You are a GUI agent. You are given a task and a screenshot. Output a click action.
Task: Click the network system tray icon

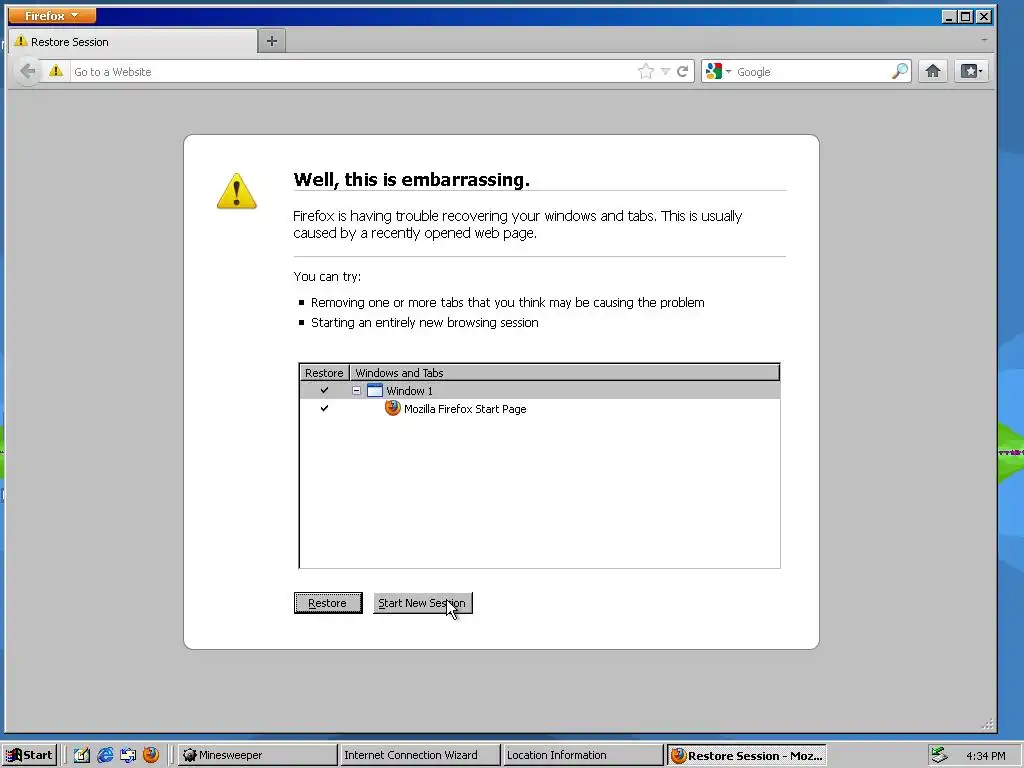(x=939, y=755)
